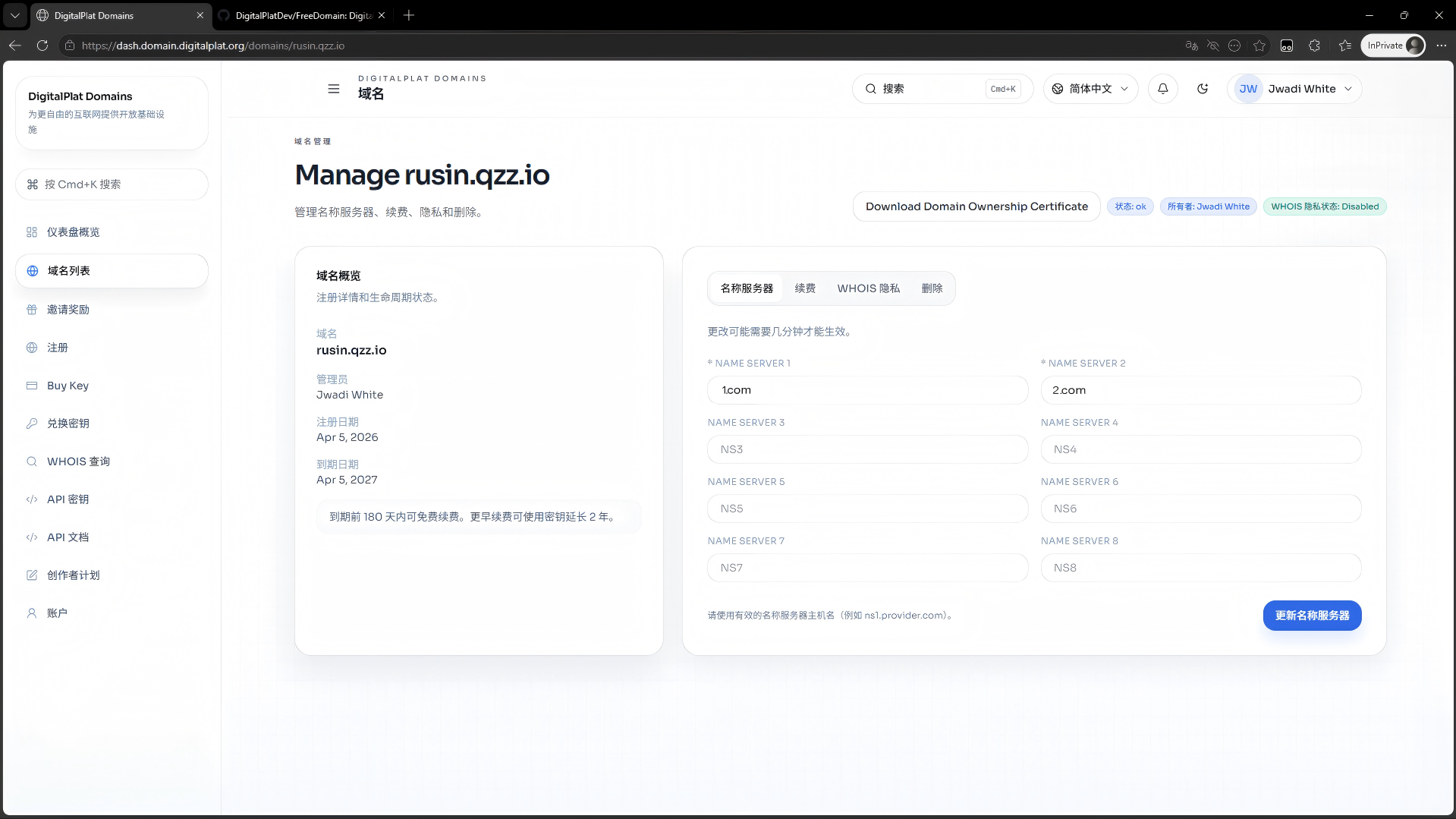1456x819 pixels.
Task: Toggle dark mode with moon icon
Action: pyautogui.click(x=1203, y=89)
